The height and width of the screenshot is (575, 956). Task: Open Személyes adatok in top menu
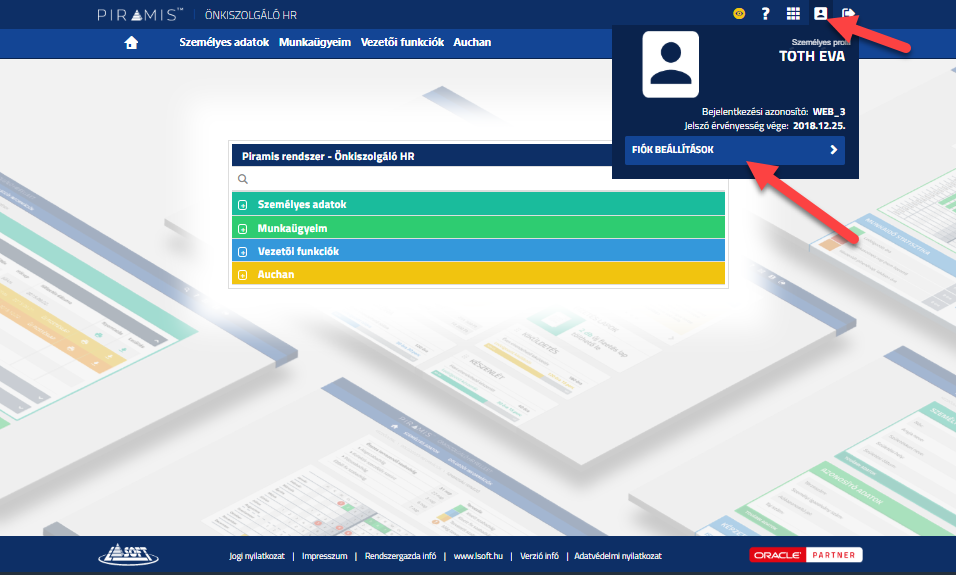tap(224, 43)
